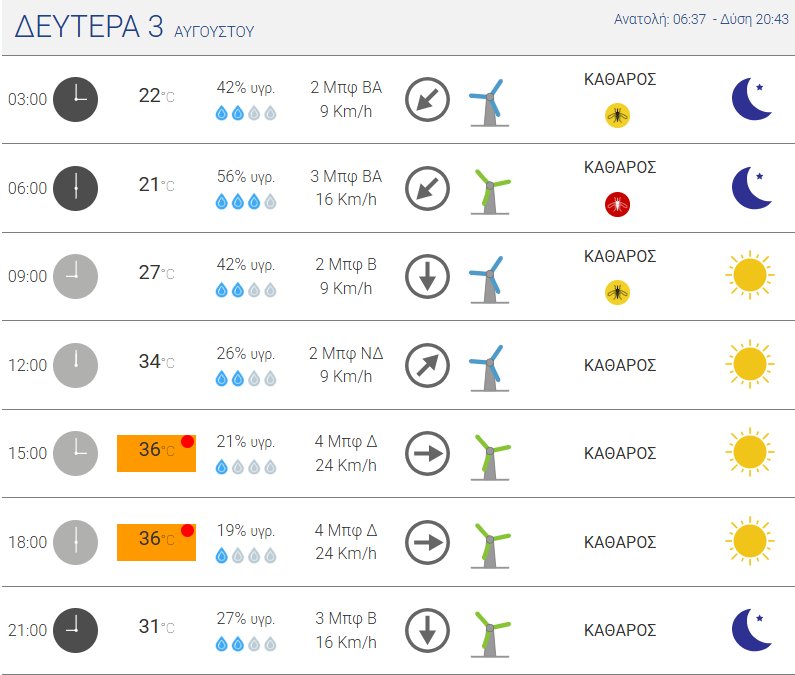The height and width of the screenshot is (675, 795).
Task: Click the crescent moon icon at 03:00
Action: (x=752, y=99)
